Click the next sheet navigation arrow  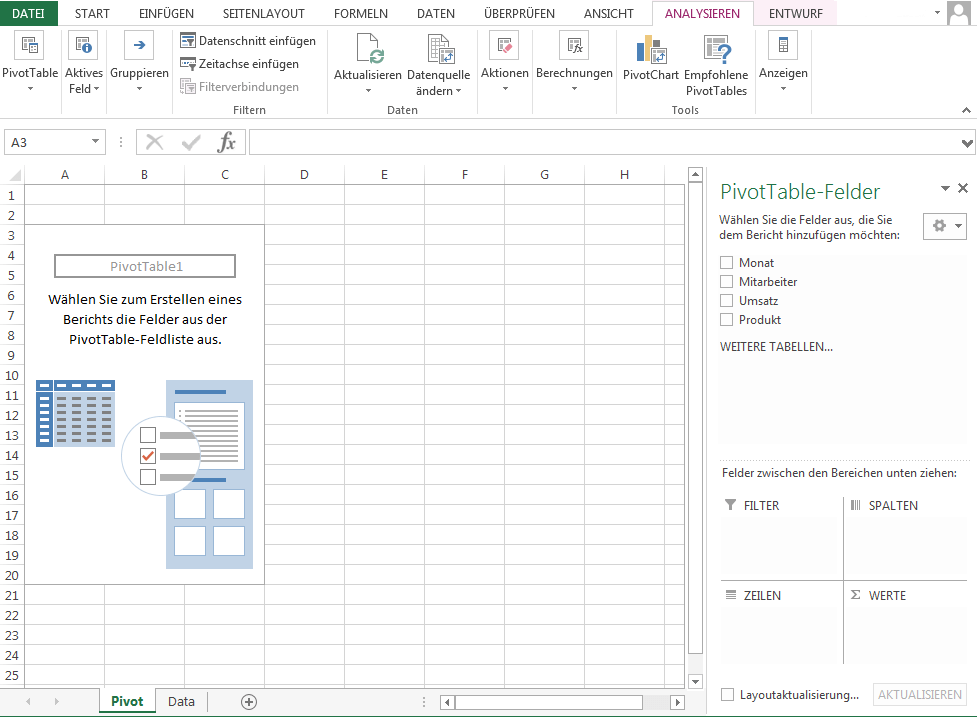coord(57,701)
